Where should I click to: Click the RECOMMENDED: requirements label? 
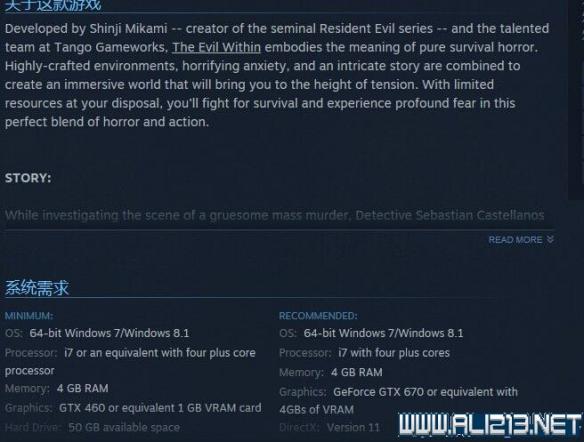point(318,316)
